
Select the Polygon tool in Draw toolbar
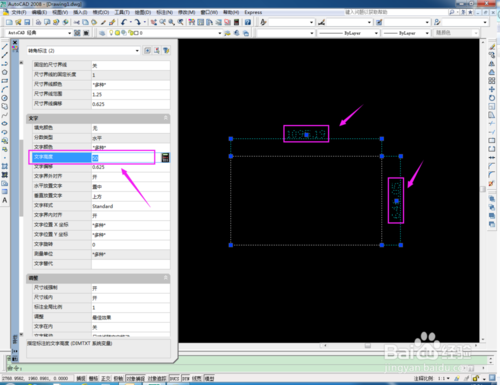(5, 72)
